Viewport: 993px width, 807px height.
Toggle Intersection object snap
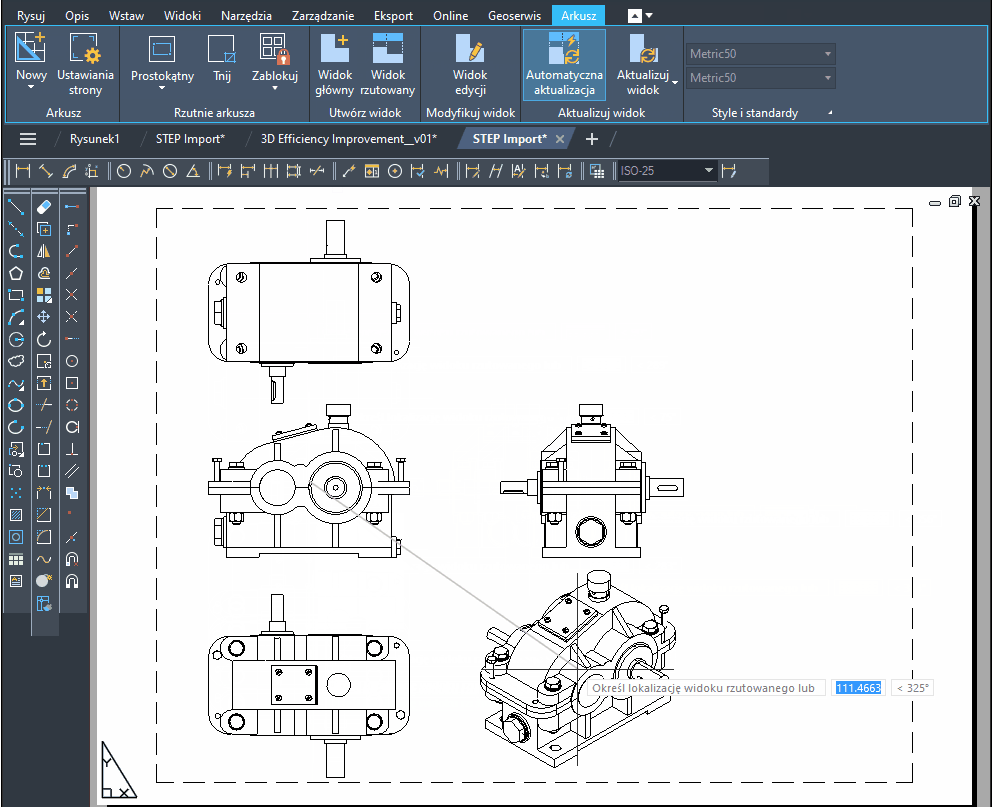click(72, 295)
